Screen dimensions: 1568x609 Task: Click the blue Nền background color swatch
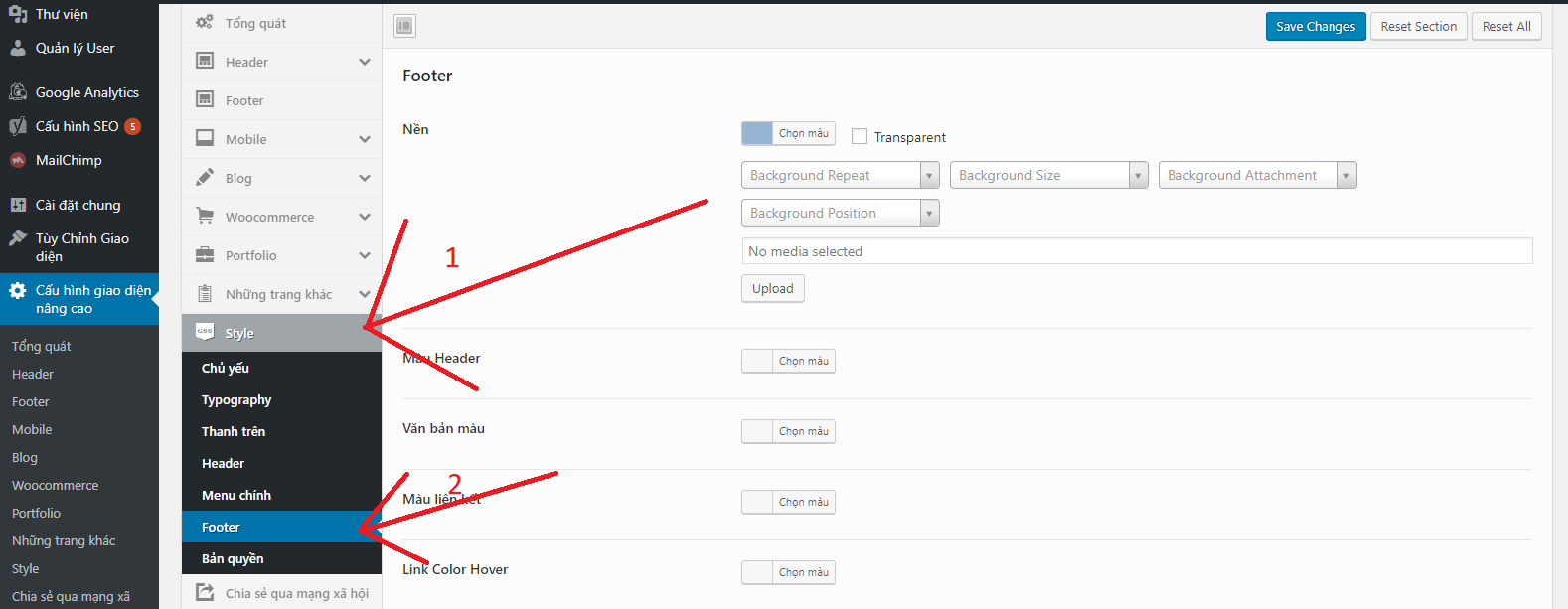point(757,133)
